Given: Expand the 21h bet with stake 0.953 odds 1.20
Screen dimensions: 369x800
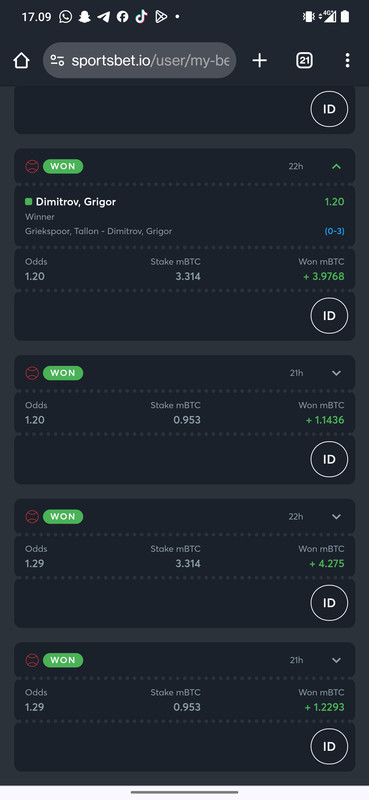Looking at the screenshot, I should (336, 373).
